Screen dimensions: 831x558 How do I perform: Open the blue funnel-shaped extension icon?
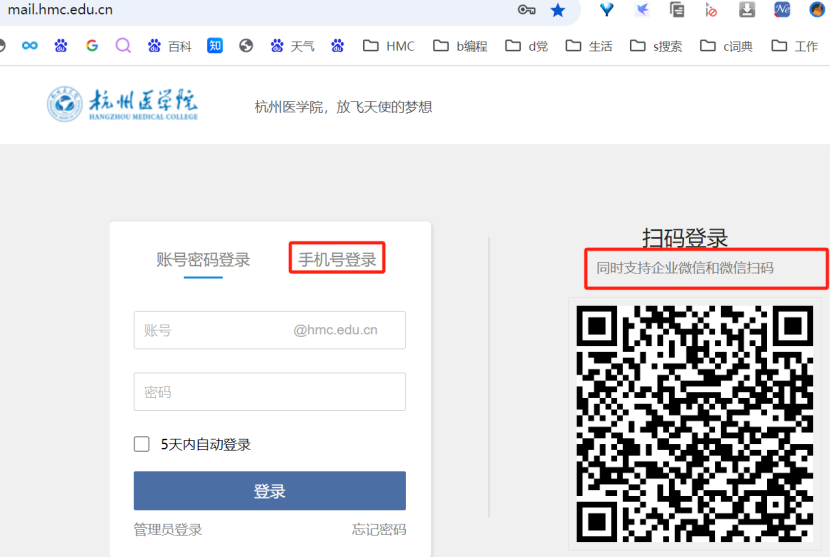[606, 10]
